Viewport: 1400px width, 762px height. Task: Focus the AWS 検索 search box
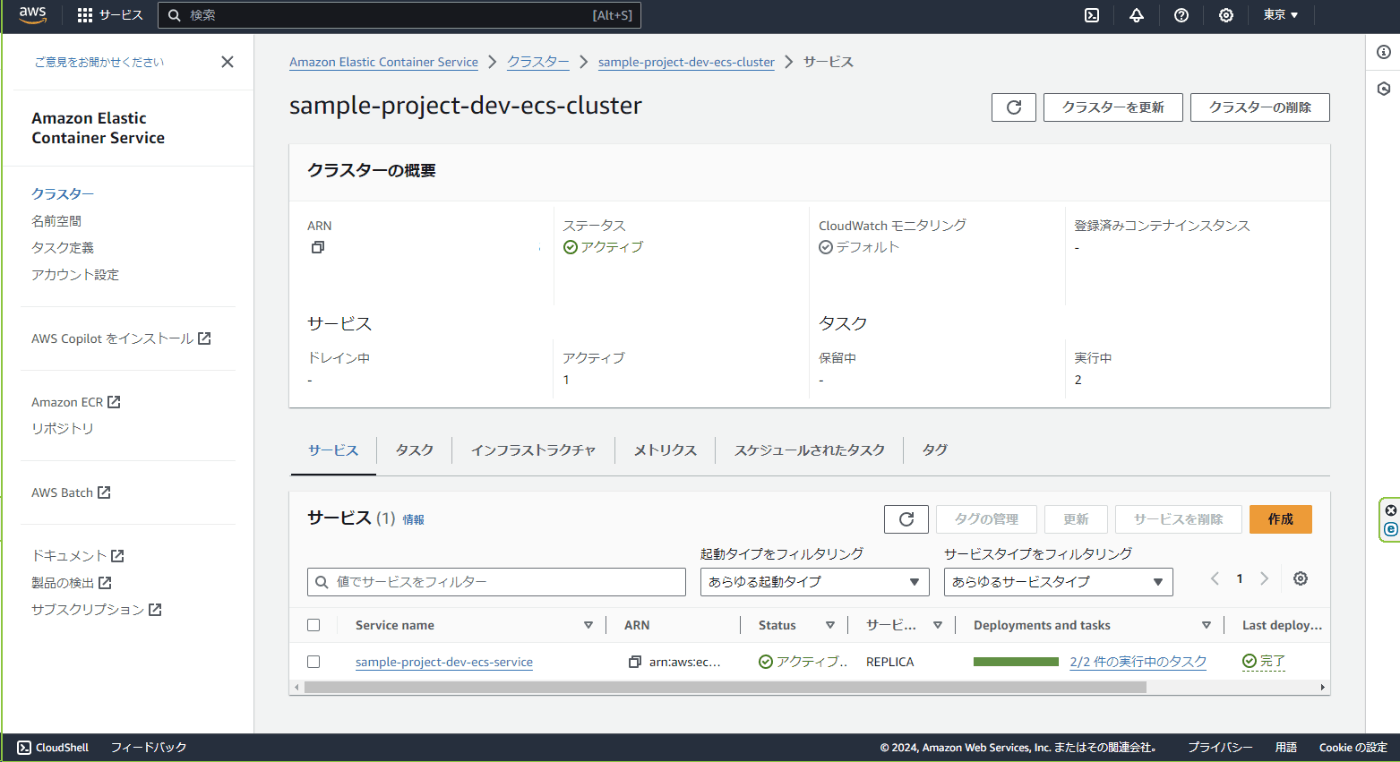(400, 15)
